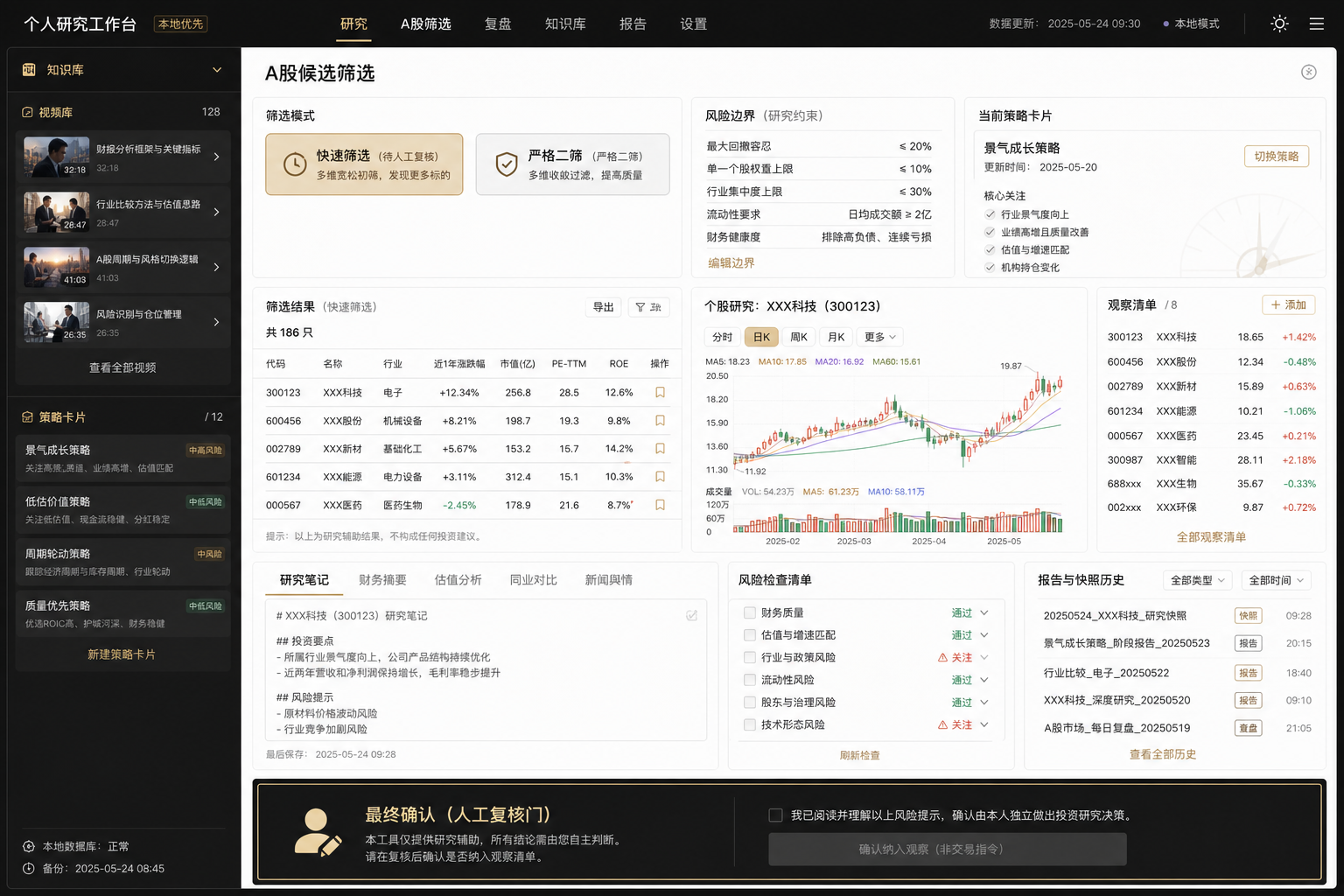Open the 财报分析框架与关键指标 video thumbnail

coord(57,157)
